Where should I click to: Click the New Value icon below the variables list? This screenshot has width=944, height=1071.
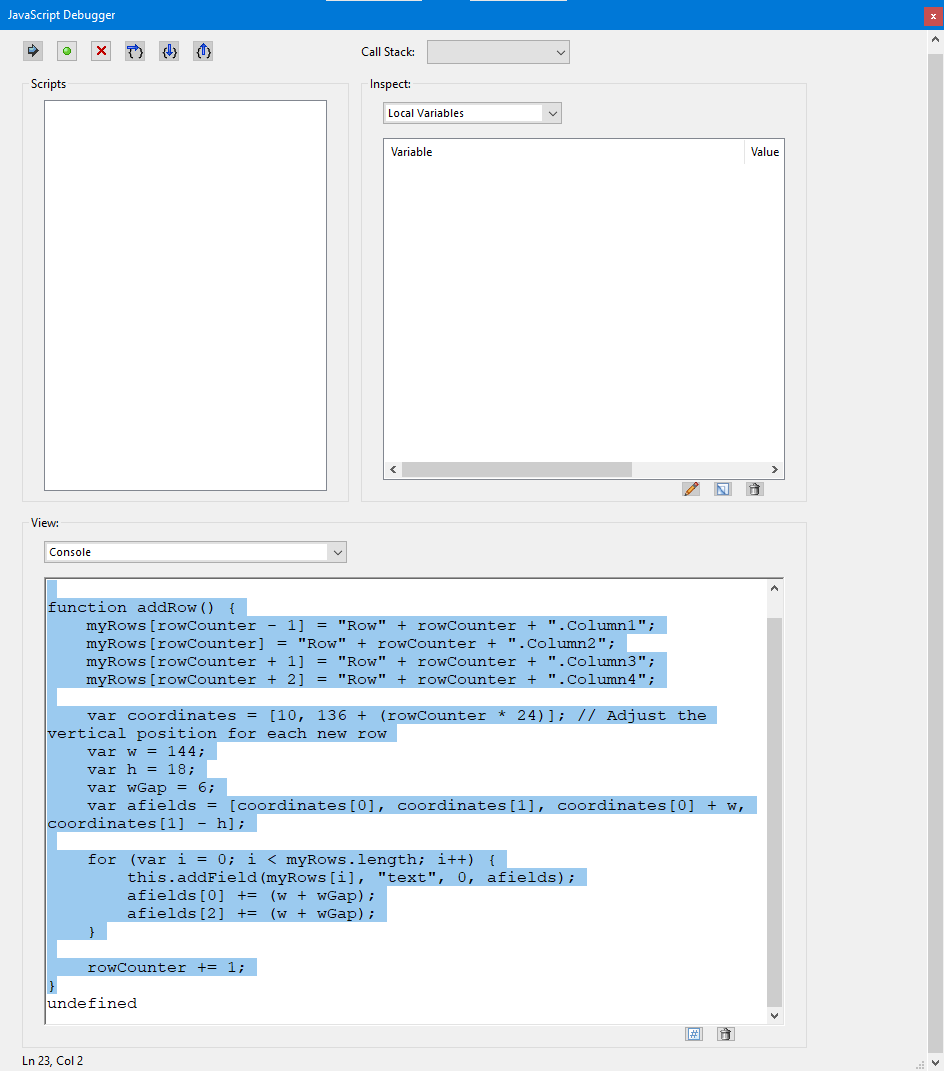point(722,488)
